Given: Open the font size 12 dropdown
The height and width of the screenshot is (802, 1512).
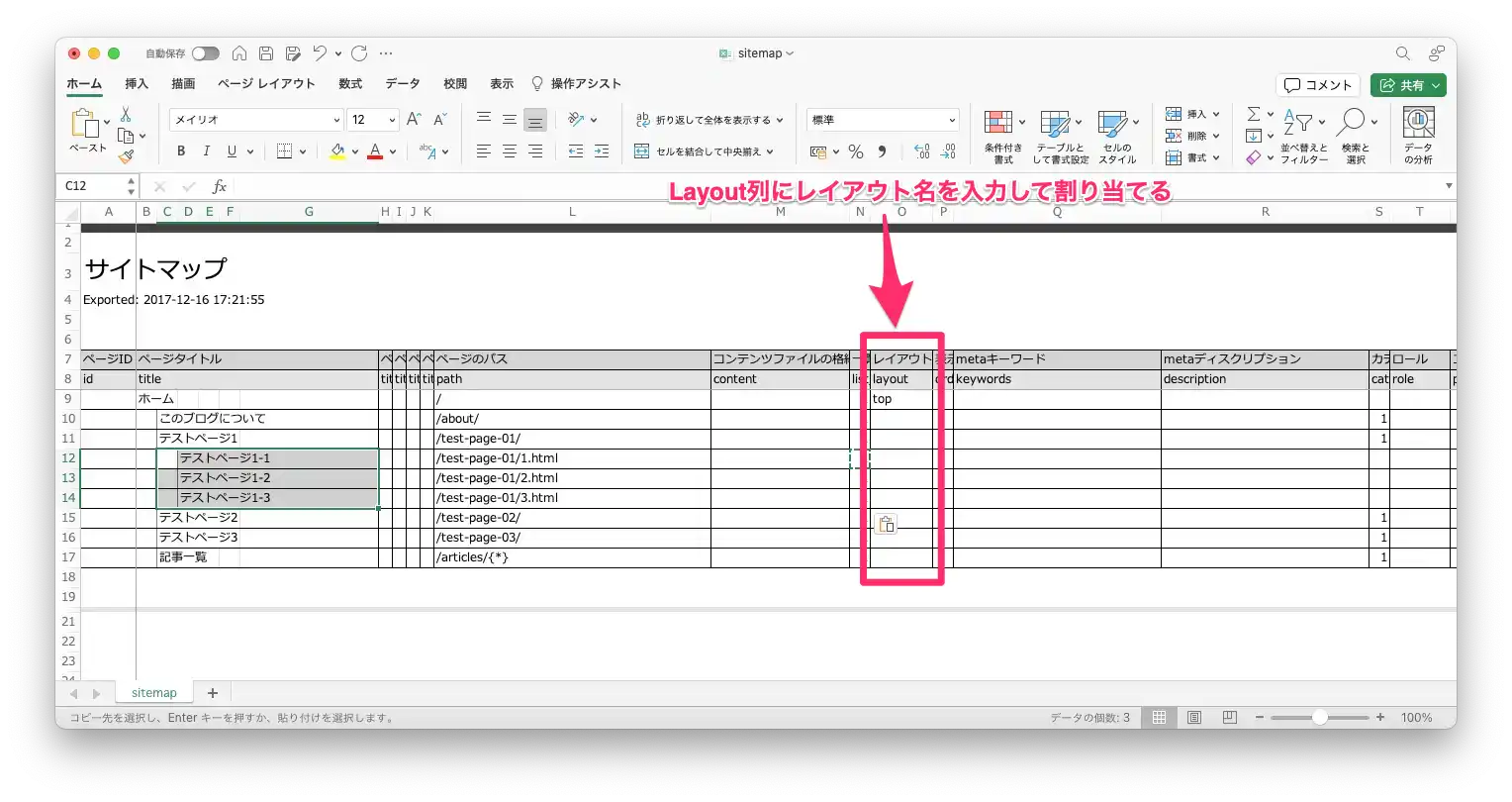Looking at the screenshot, I should pos(392,120).
